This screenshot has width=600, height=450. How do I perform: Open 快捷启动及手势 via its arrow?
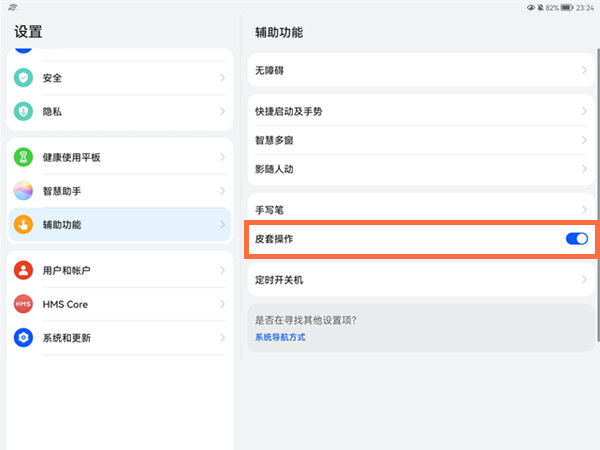click(x=584, y=111)
